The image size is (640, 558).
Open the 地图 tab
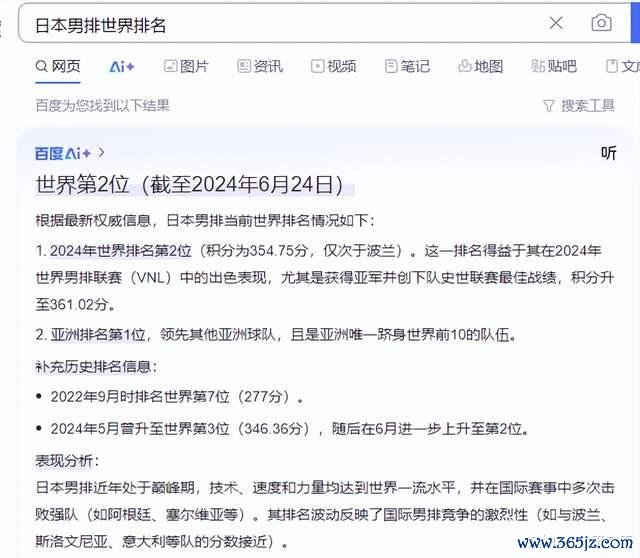click(480, 66)
